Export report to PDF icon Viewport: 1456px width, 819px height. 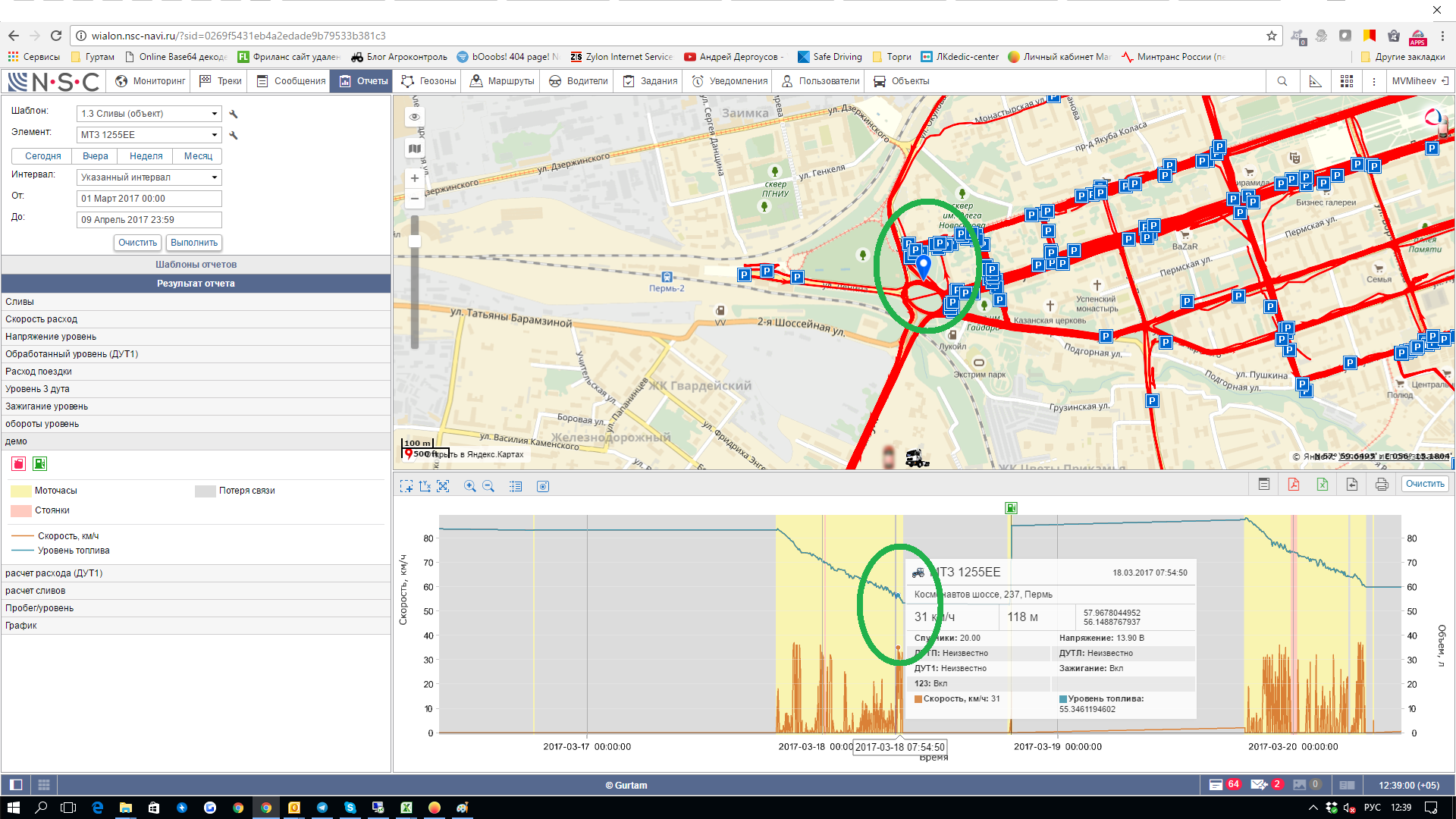pyautogui.click(x=1294, y=485)
